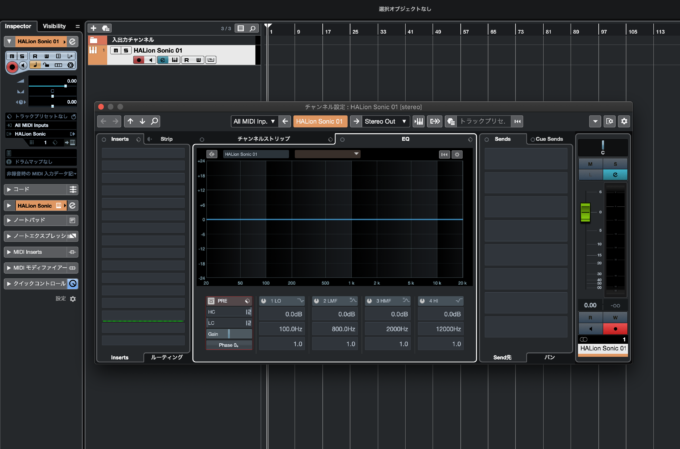Expand the MIDI Inserts section
The image size is (680, 449).
[9, 252]
